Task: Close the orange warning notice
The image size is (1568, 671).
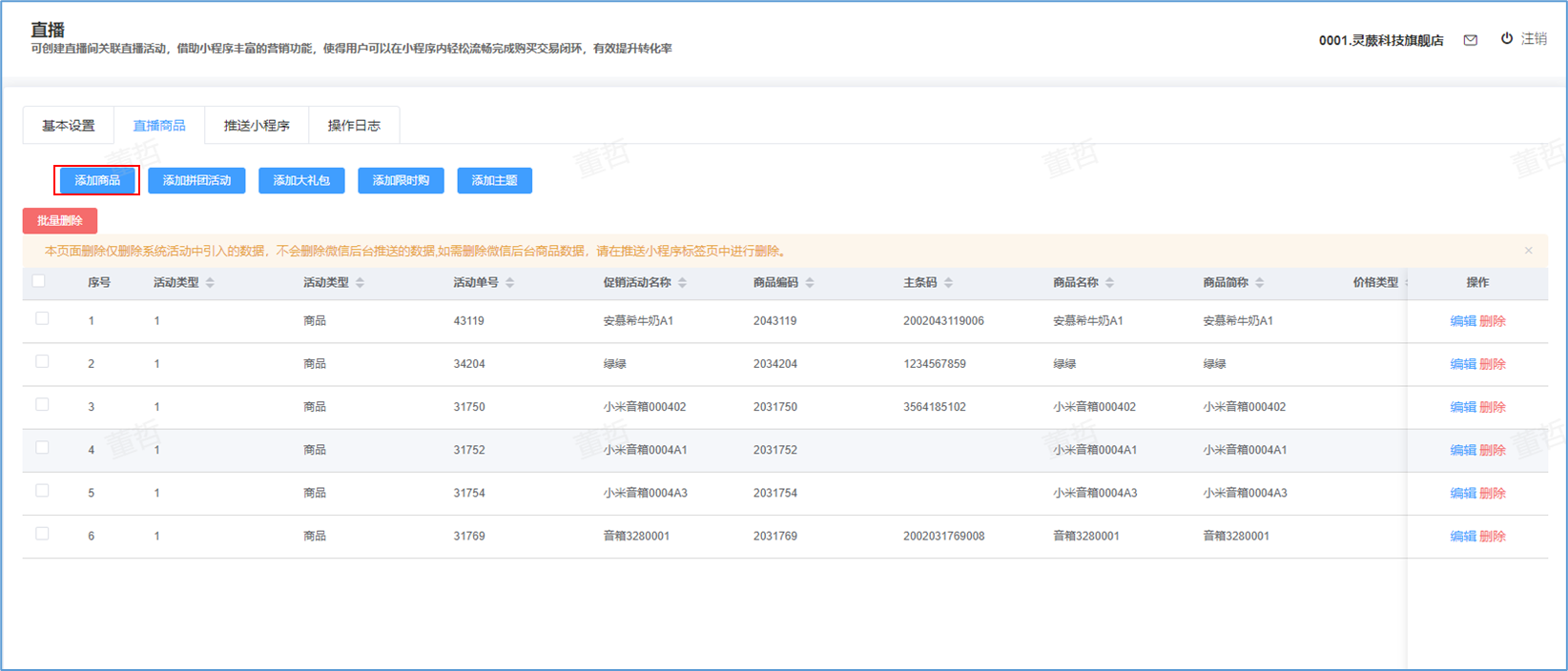Action: point(1528,251)
